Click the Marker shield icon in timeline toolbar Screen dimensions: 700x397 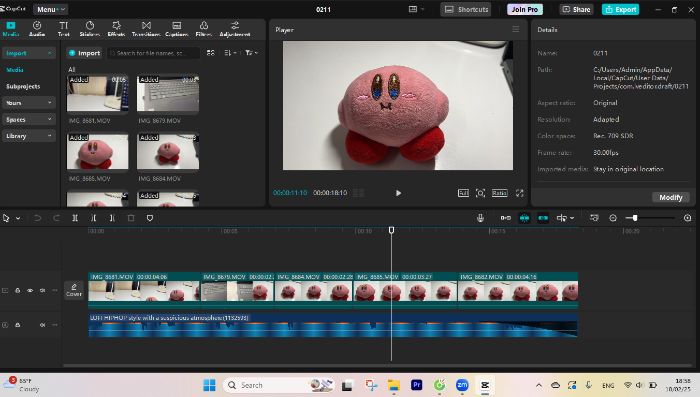[150, 218]
